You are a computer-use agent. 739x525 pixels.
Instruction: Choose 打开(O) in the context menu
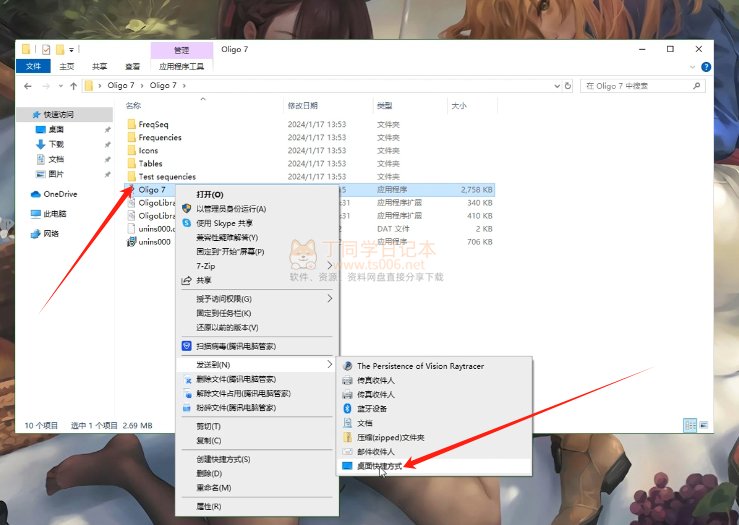coord(257,194)
